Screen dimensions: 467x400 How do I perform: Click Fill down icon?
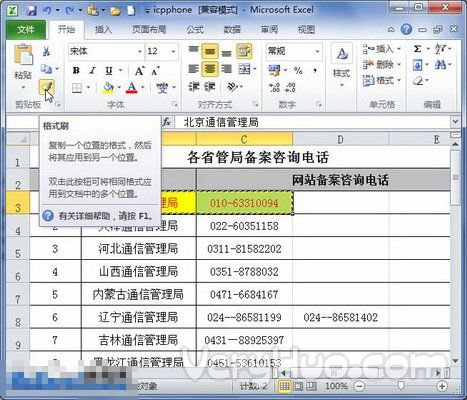[417, 65]
